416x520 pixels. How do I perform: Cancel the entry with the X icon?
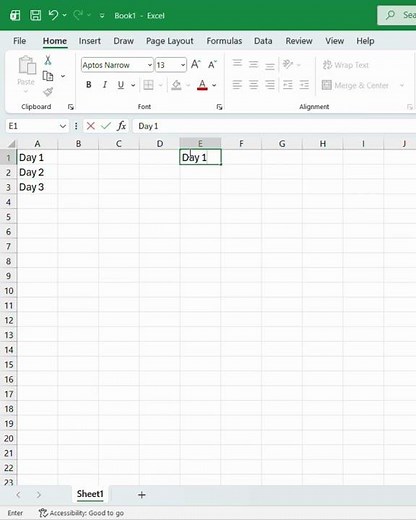tap(90, 126)
